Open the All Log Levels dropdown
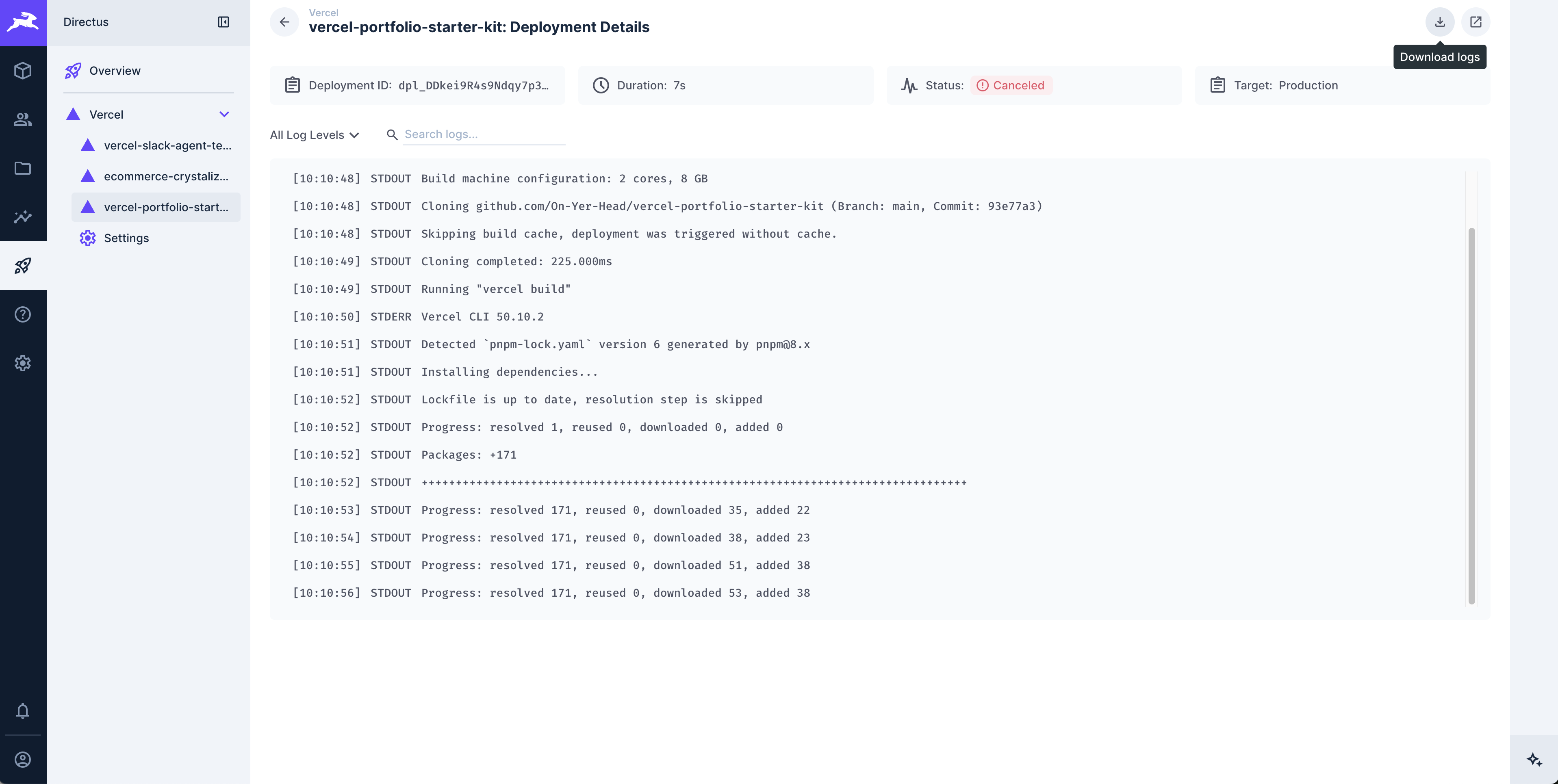The width and height of the screenshot is (1558, 784). (x=314, y=135)
